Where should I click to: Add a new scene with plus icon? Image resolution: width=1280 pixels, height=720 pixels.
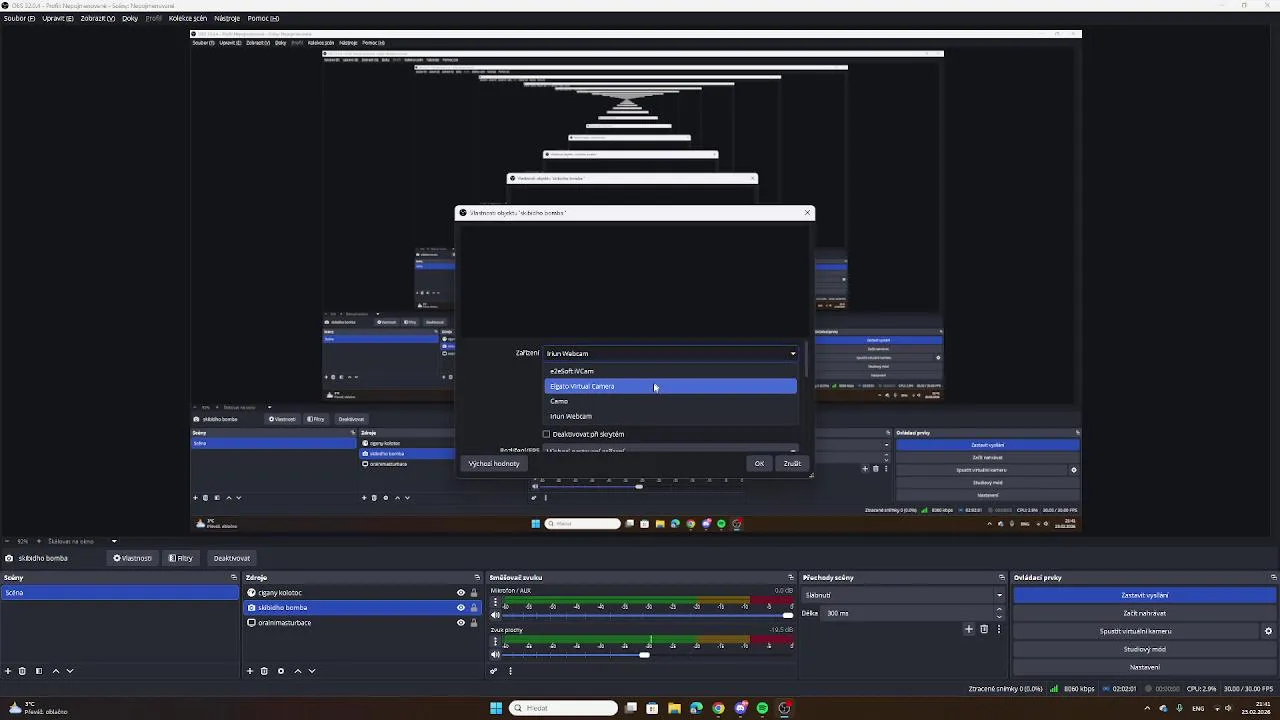click(8, 671)
